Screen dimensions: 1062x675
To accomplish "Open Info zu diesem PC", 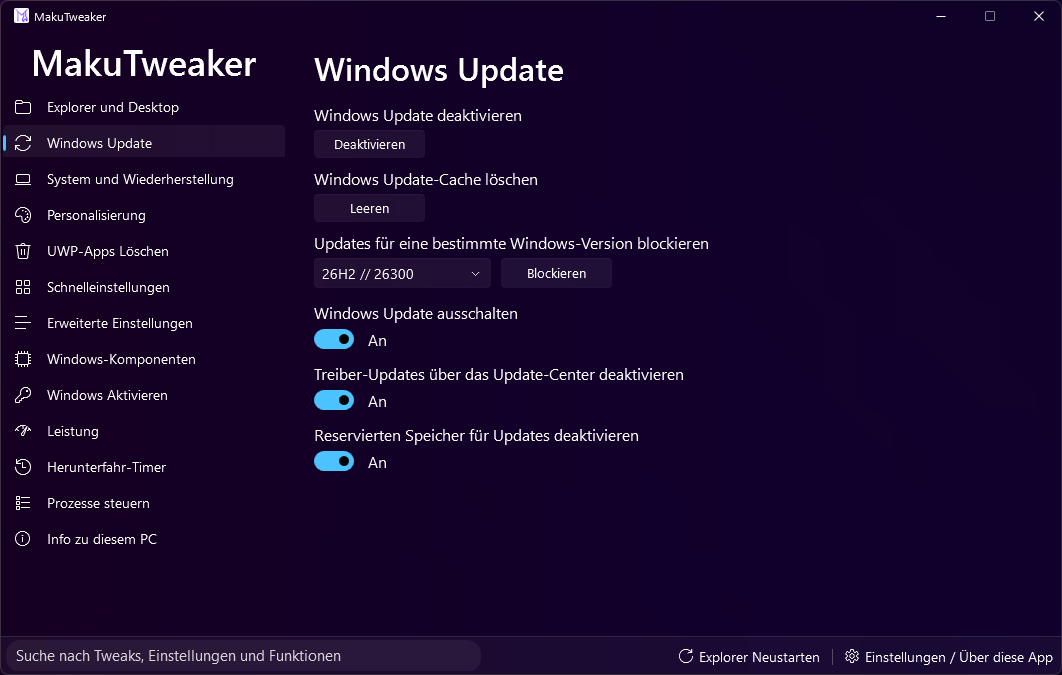I will pos(144,539).
